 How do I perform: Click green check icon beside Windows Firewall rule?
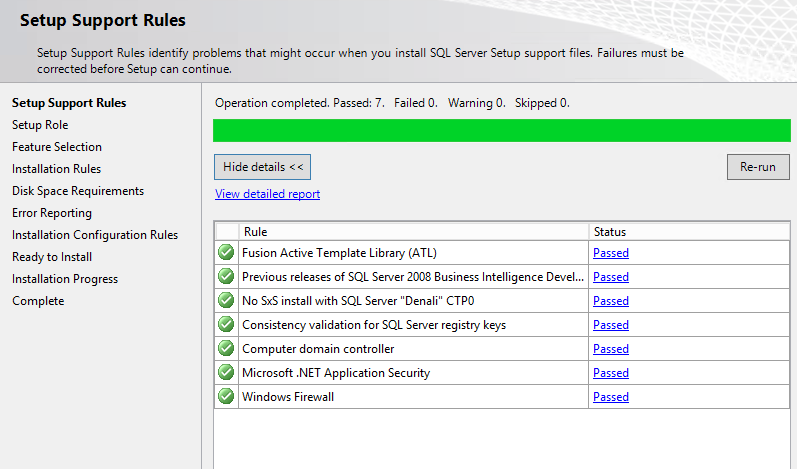coord(226,396)
